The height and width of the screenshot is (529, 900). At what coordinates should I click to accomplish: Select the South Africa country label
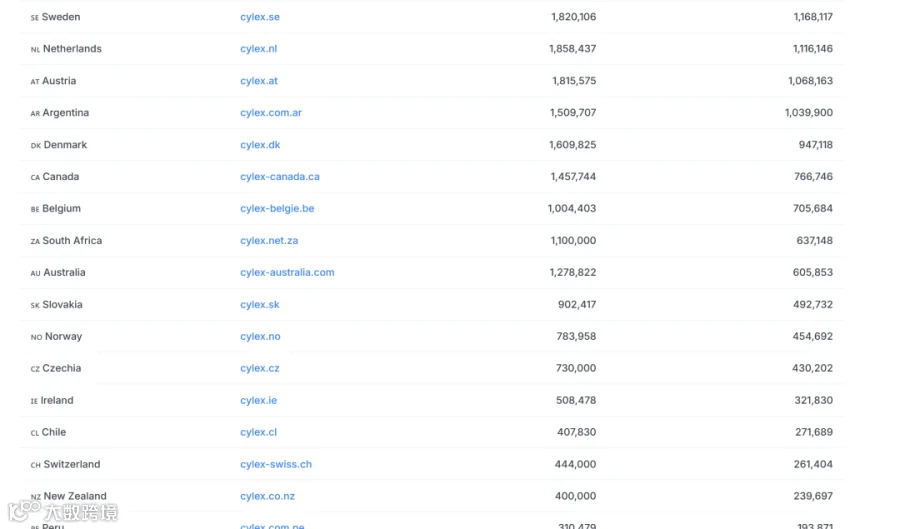66,241
